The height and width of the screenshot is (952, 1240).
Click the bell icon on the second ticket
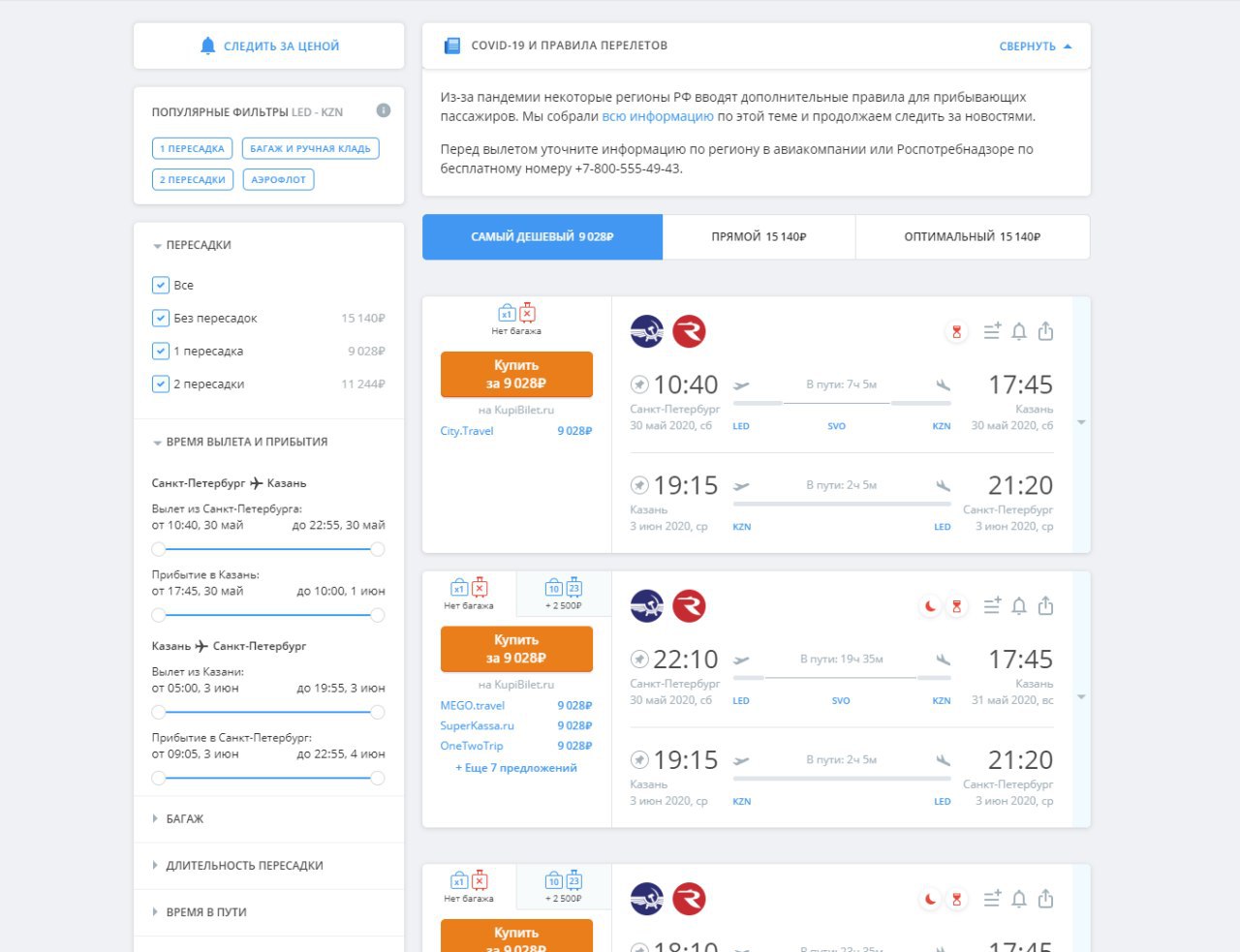pyautogui.click(x=1019, y=606)
